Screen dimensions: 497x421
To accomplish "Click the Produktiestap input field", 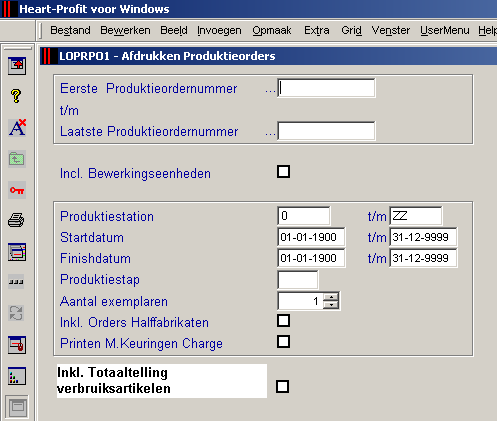I will click(298, 280).
